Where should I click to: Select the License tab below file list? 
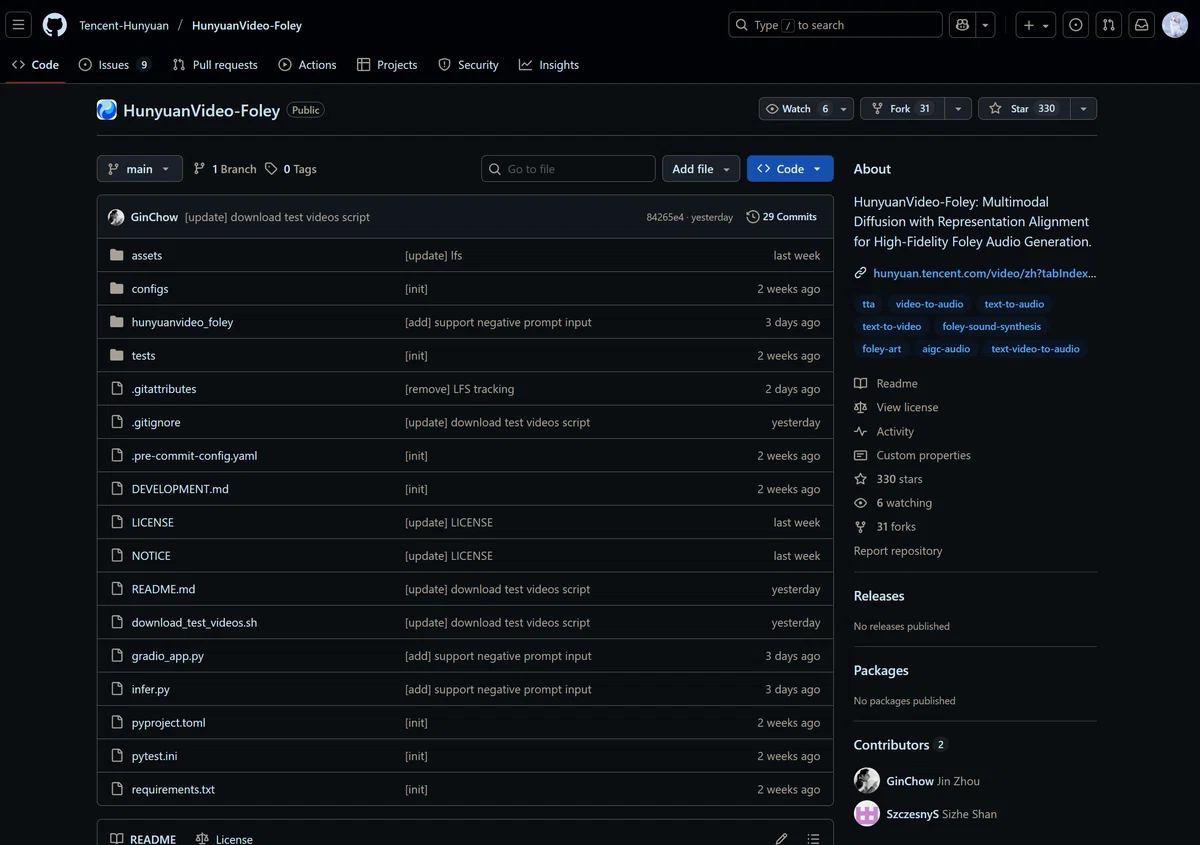pyautogui.click(x=224, y=839)
